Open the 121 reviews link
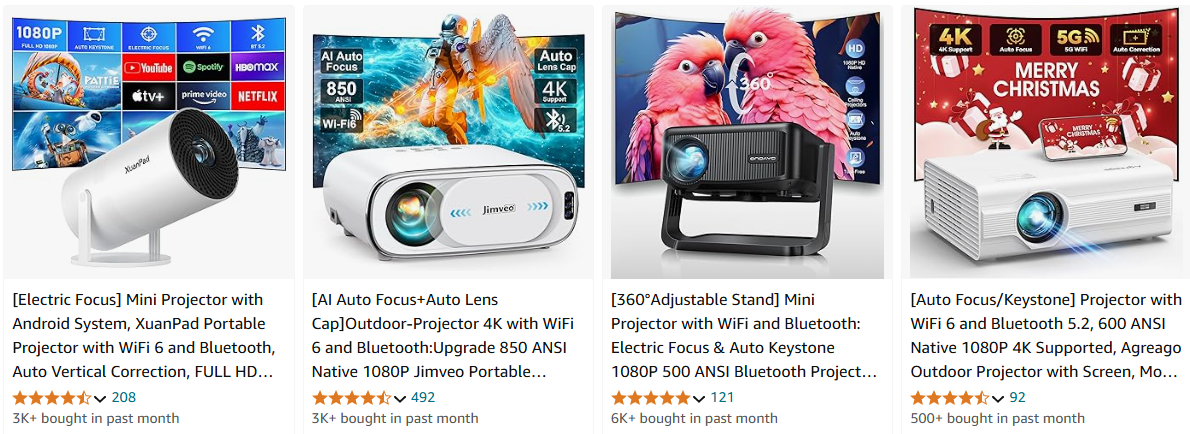The width and height of the screenshot is (1190, 434). (722, 397)
